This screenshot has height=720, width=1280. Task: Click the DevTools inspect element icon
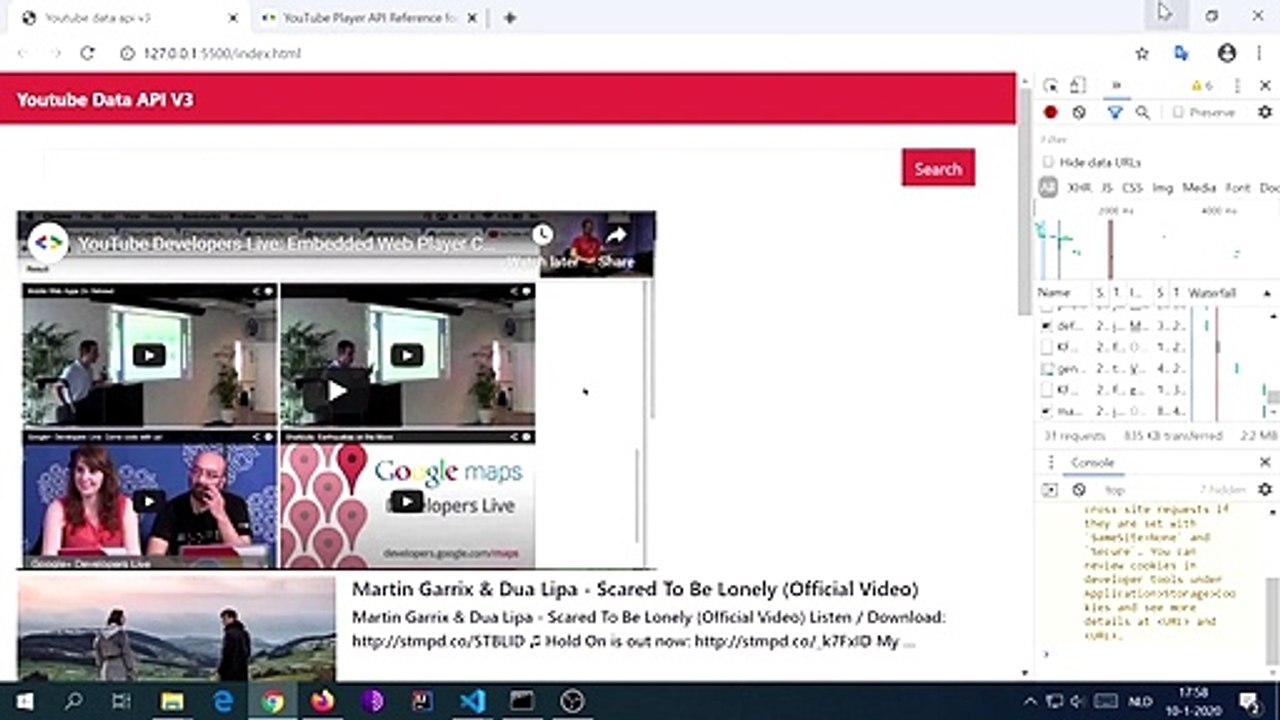pos(1050,86)
